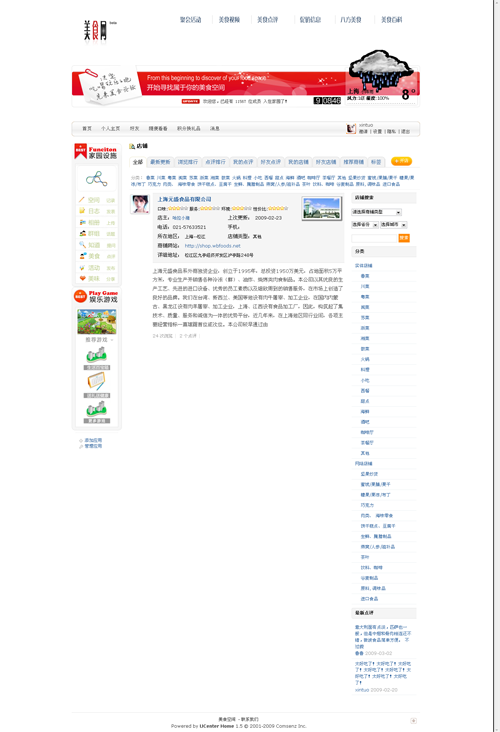500x732 pixels.
Task: Click the 店铺 heading icon
Action: 132,147
